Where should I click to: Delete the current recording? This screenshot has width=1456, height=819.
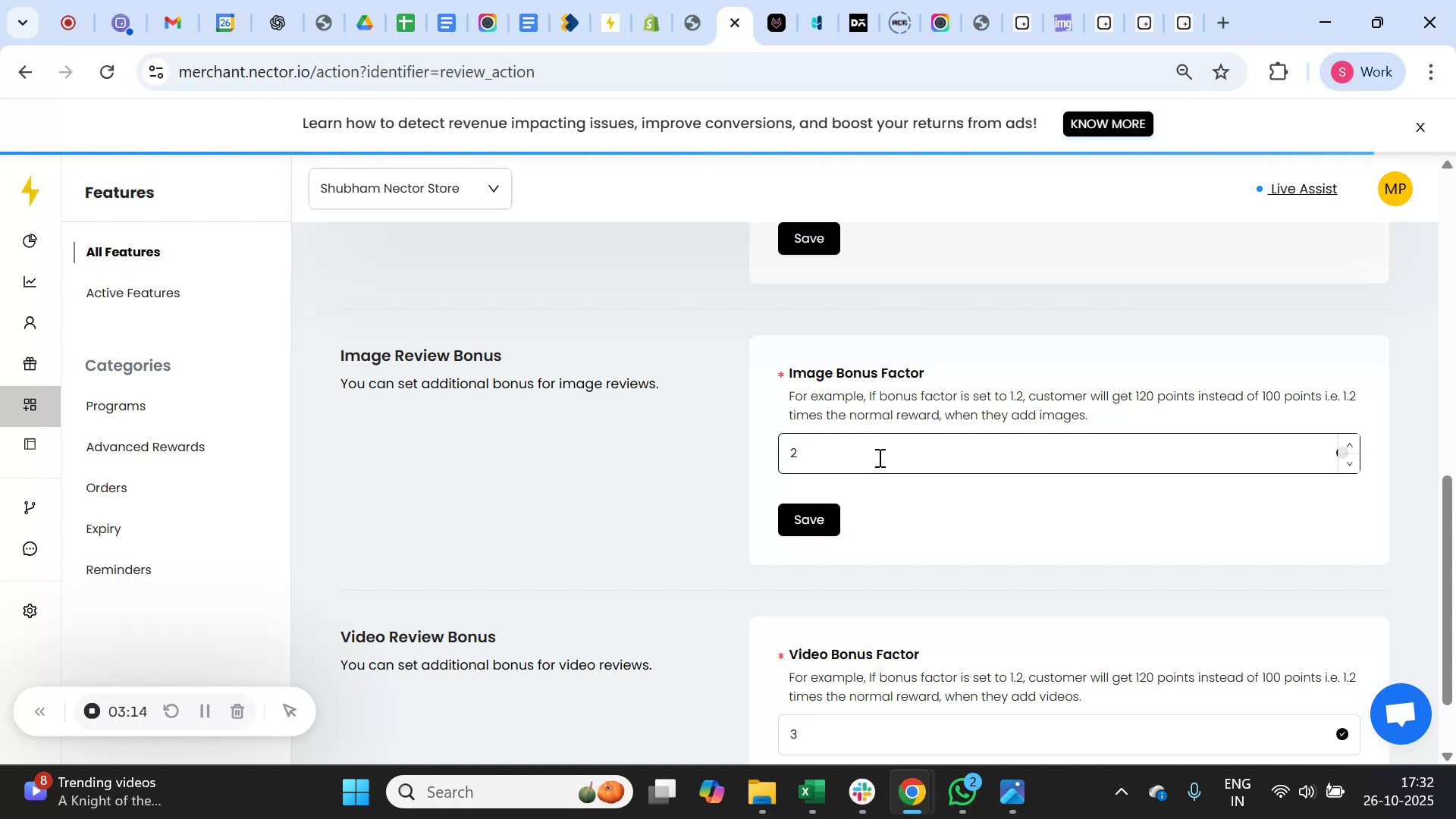coord(237,711)
